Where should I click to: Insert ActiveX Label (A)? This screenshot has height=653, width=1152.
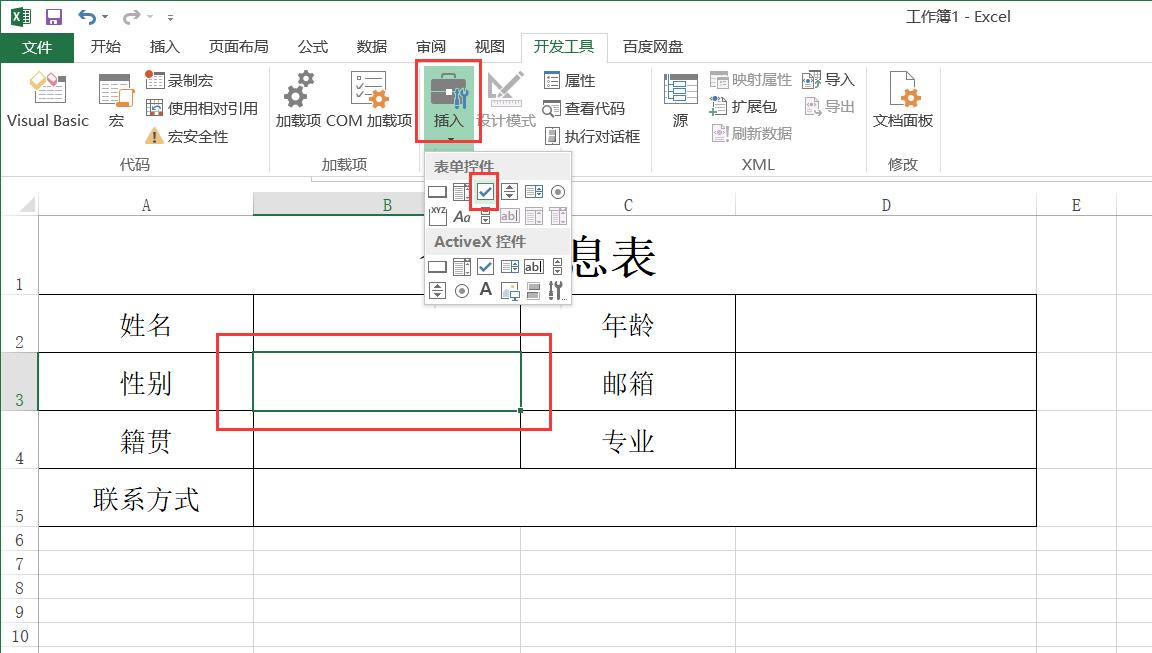coord(485,291)
